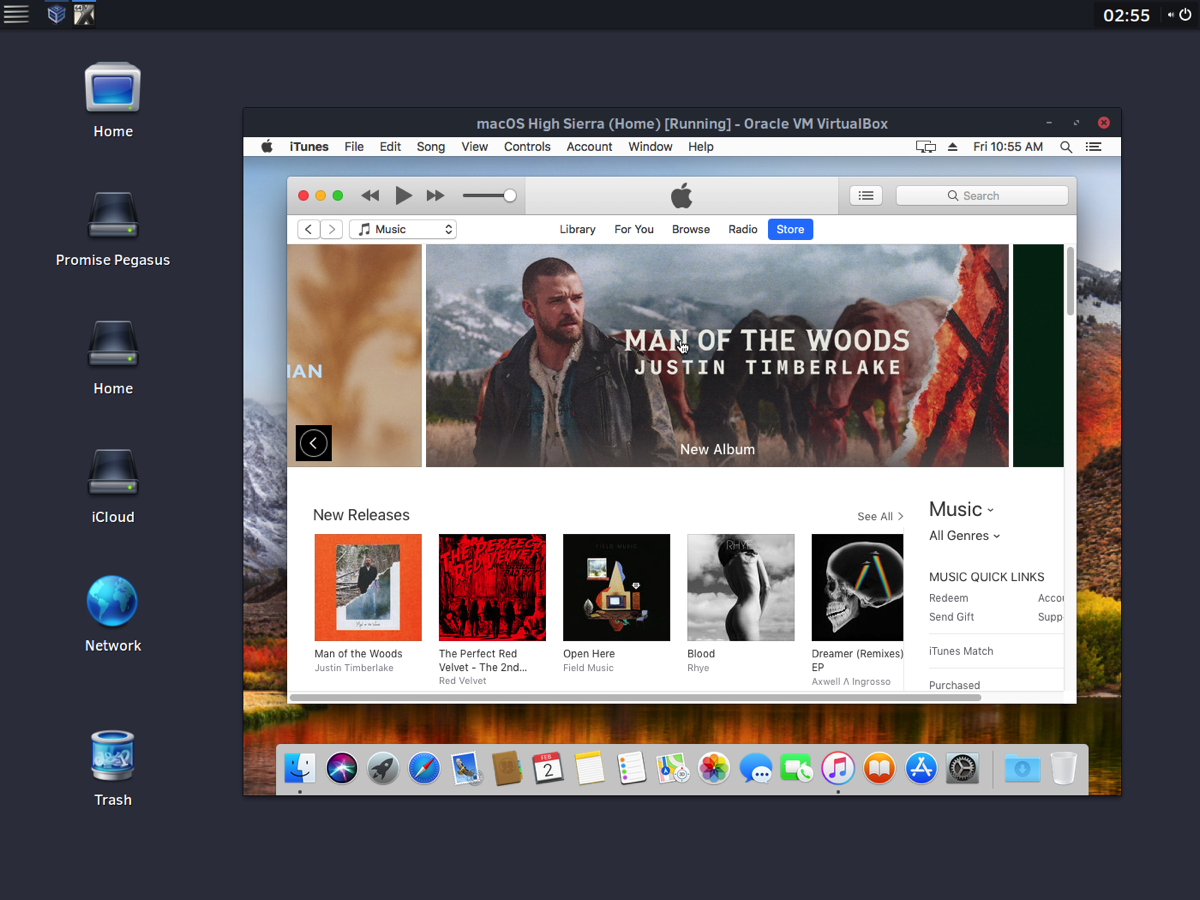Open FaceTime icon in the dock
Viewport: 1200px width, 900px height.
(796, 768)
